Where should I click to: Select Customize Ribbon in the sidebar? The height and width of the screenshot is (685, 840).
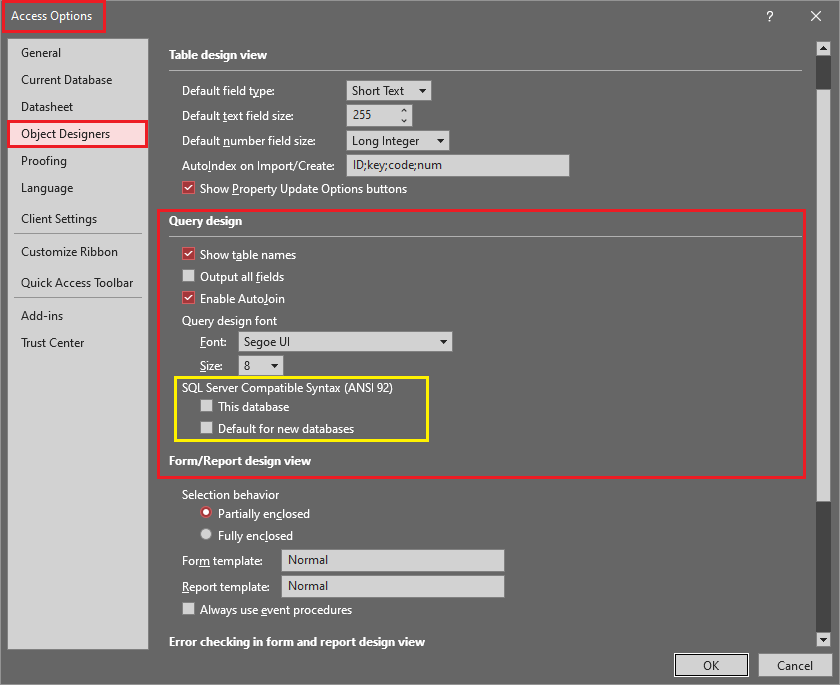click(70, 252)
